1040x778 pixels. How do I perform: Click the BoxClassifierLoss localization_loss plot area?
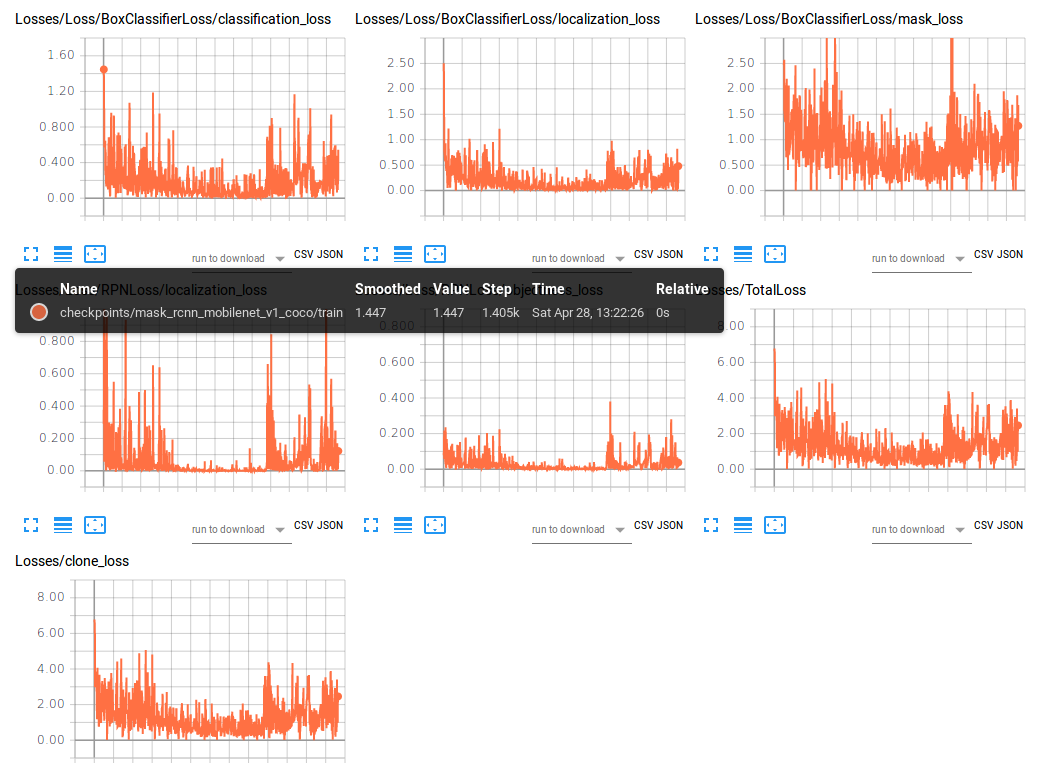click(x=554, y=127)
